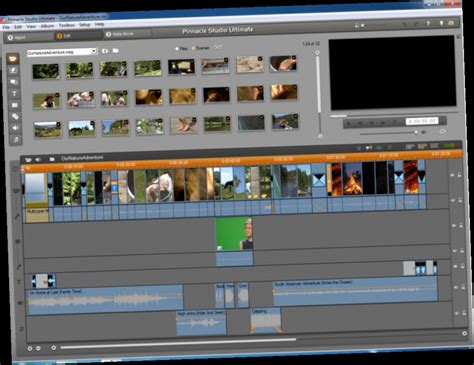Switch to Storyboard view icon above timeline
The width and height of the screenshot is (474, 365).
(410, 146)
